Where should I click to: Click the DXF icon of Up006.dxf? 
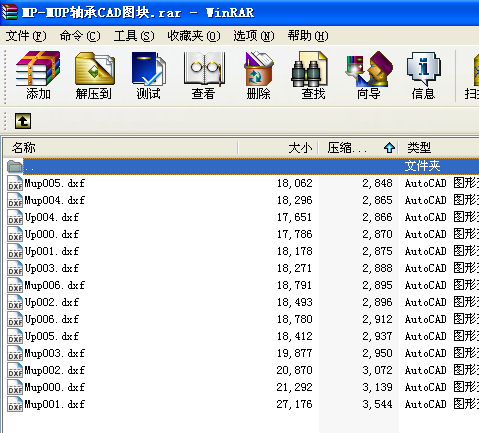point(15,319)
